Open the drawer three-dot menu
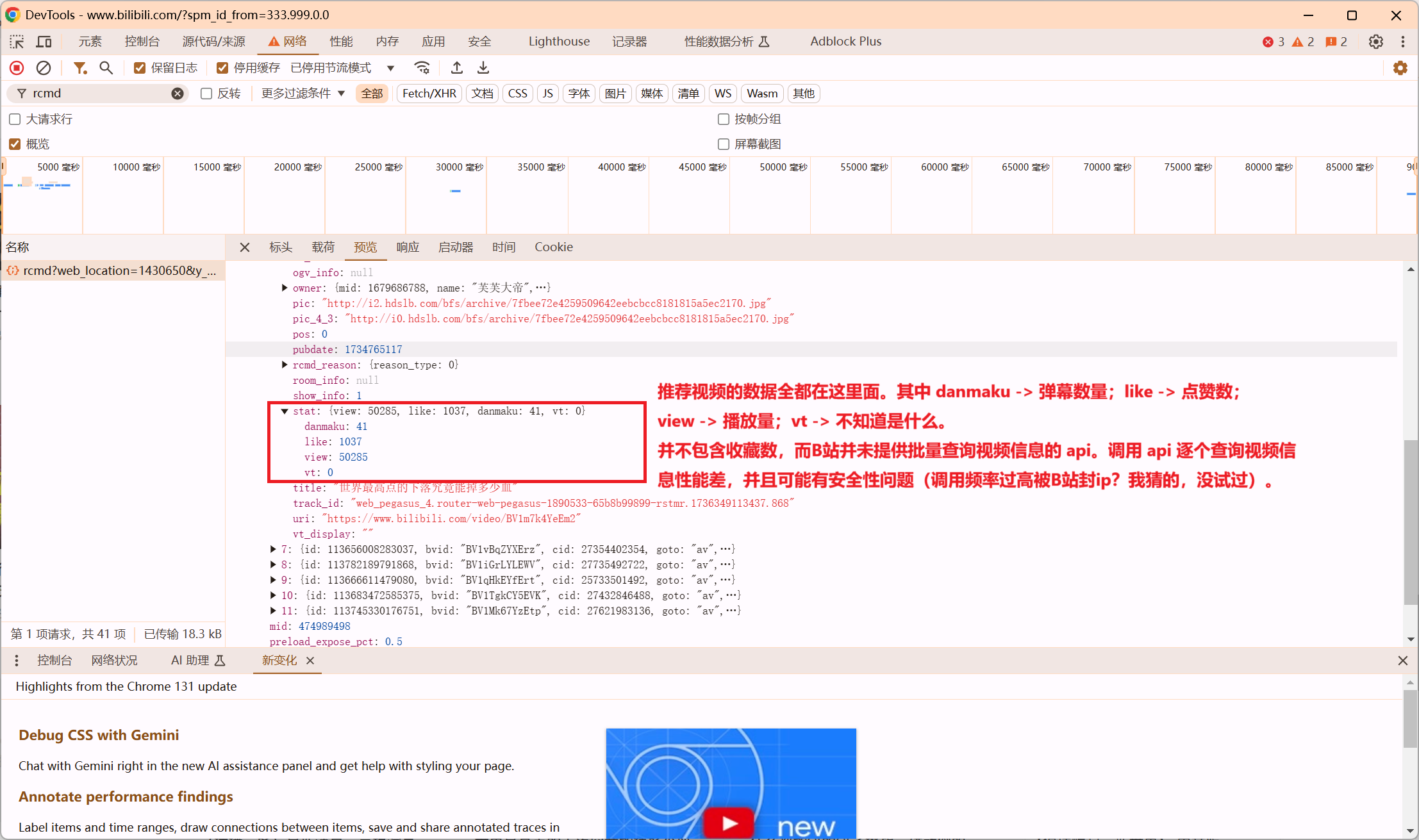The width and height of the screenshot is (1419, 840). [17, 661]
